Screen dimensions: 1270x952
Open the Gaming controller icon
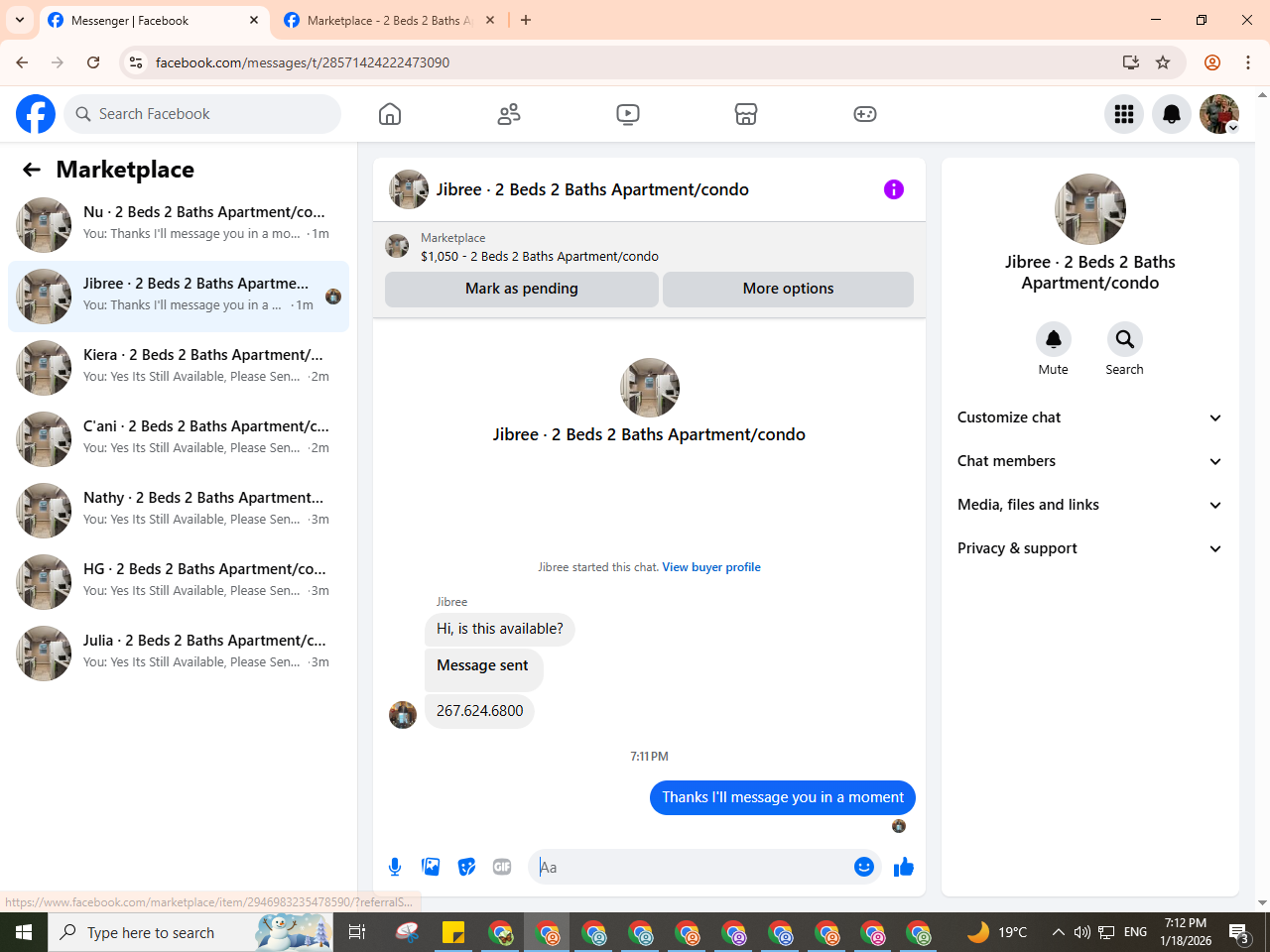(865, 114)
